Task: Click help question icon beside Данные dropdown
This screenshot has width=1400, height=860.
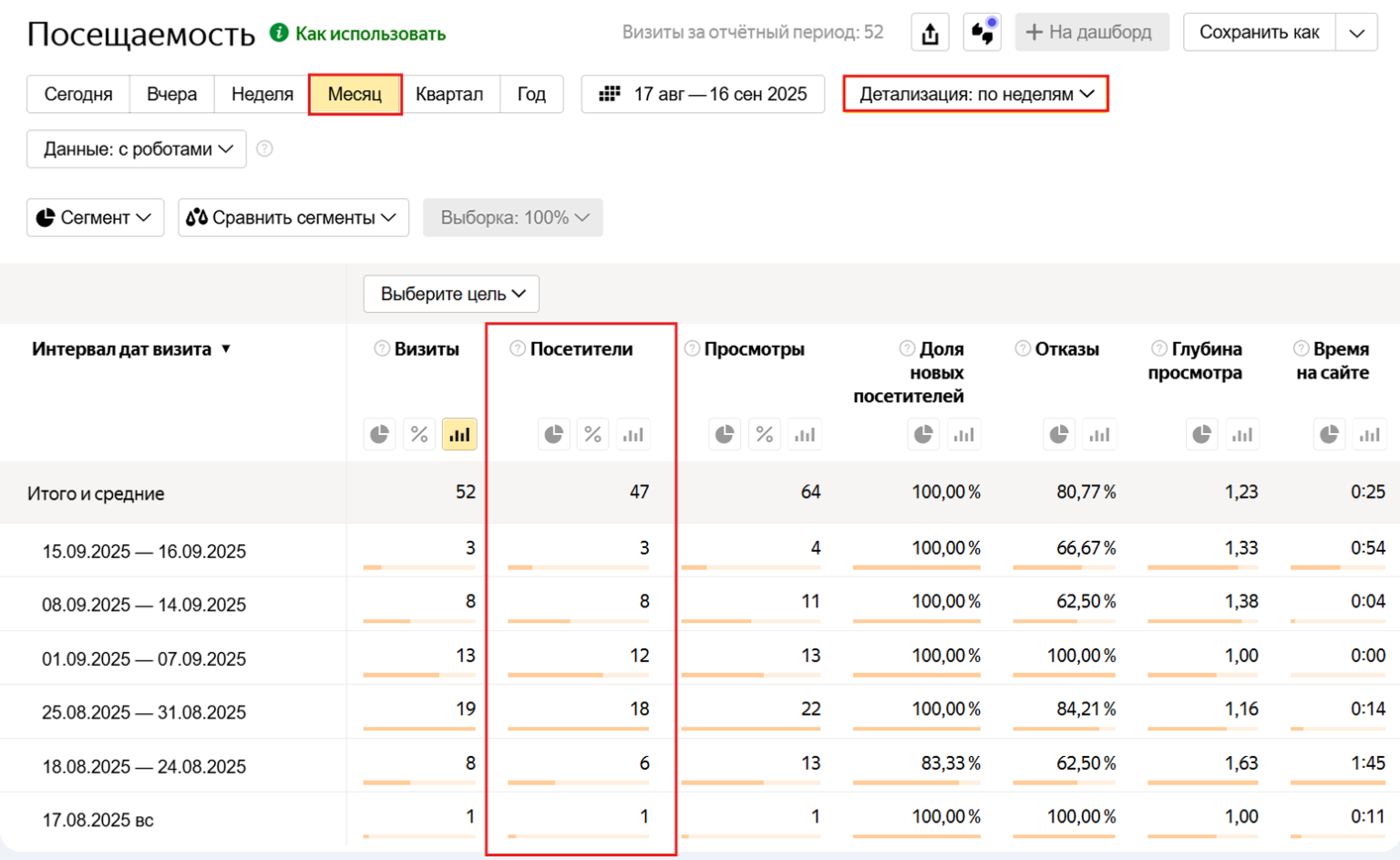Action: coord(264,149)
